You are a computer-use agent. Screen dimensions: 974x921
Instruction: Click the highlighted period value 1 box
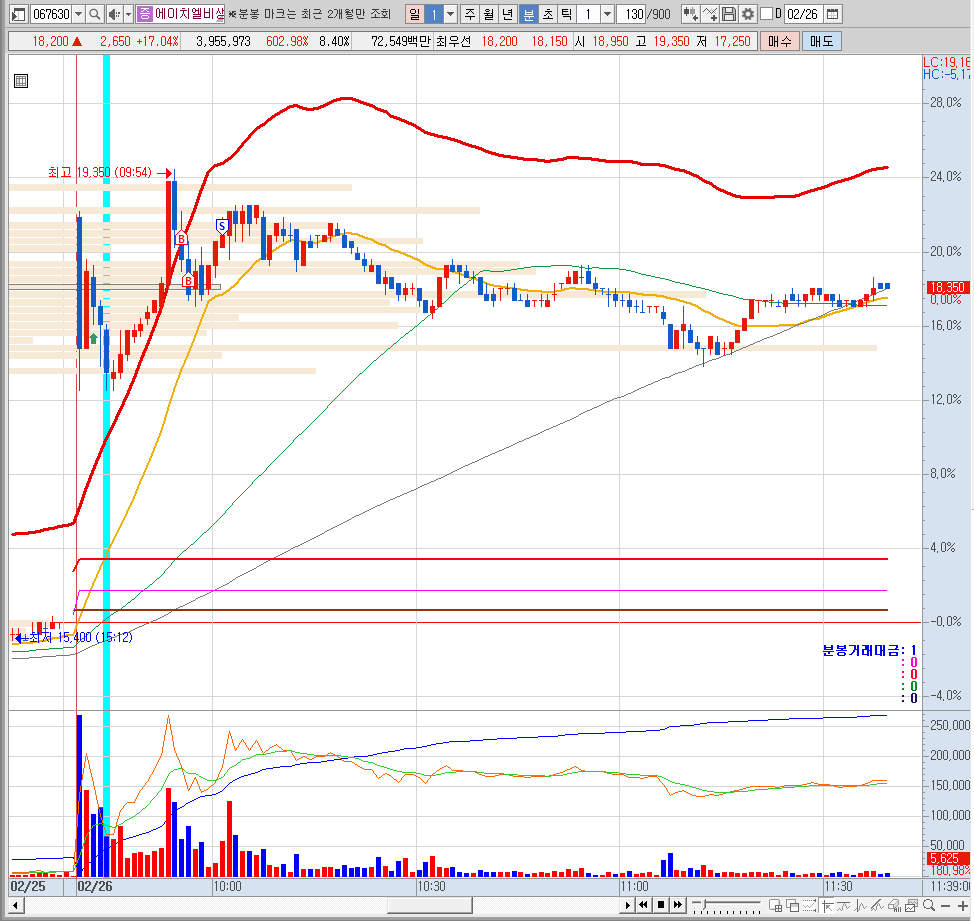(434, 14)
